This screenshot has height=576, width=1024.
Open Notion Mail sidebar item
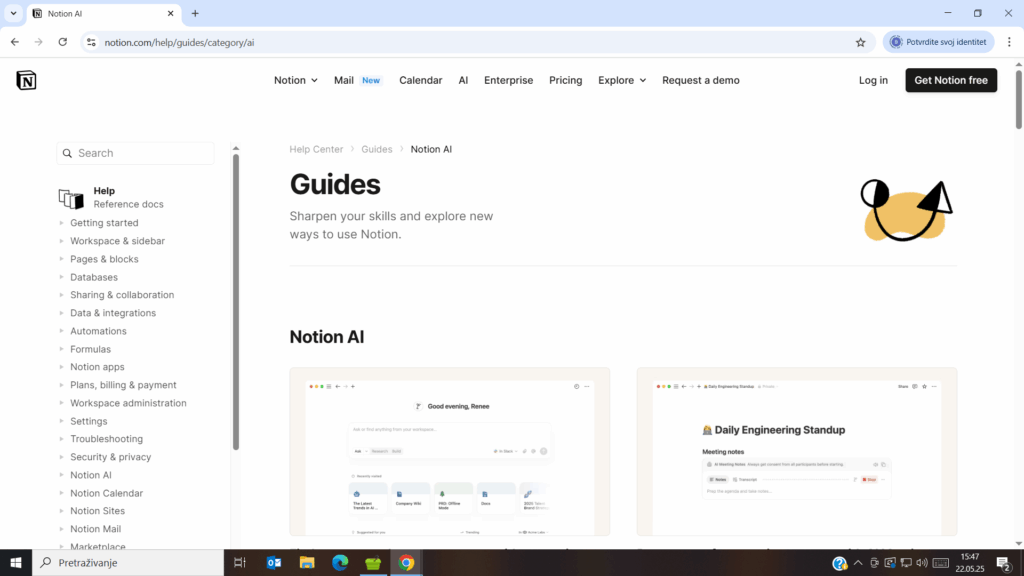[x=95, y=529]
